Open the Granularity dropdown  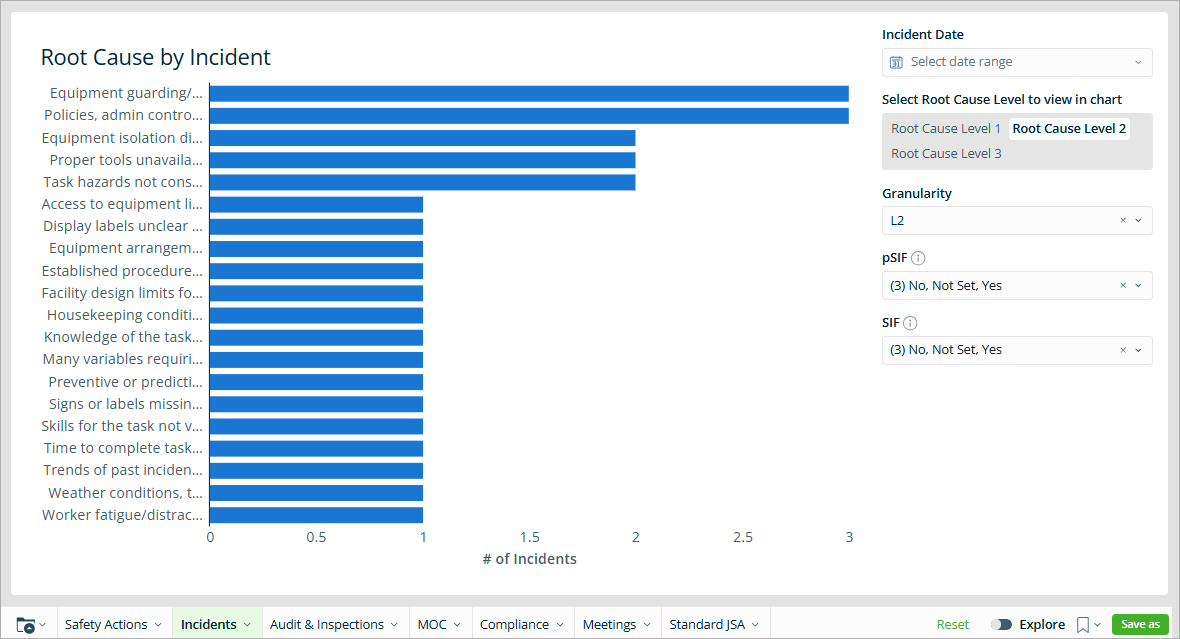pyautogui.click(x=1138, y=220)
